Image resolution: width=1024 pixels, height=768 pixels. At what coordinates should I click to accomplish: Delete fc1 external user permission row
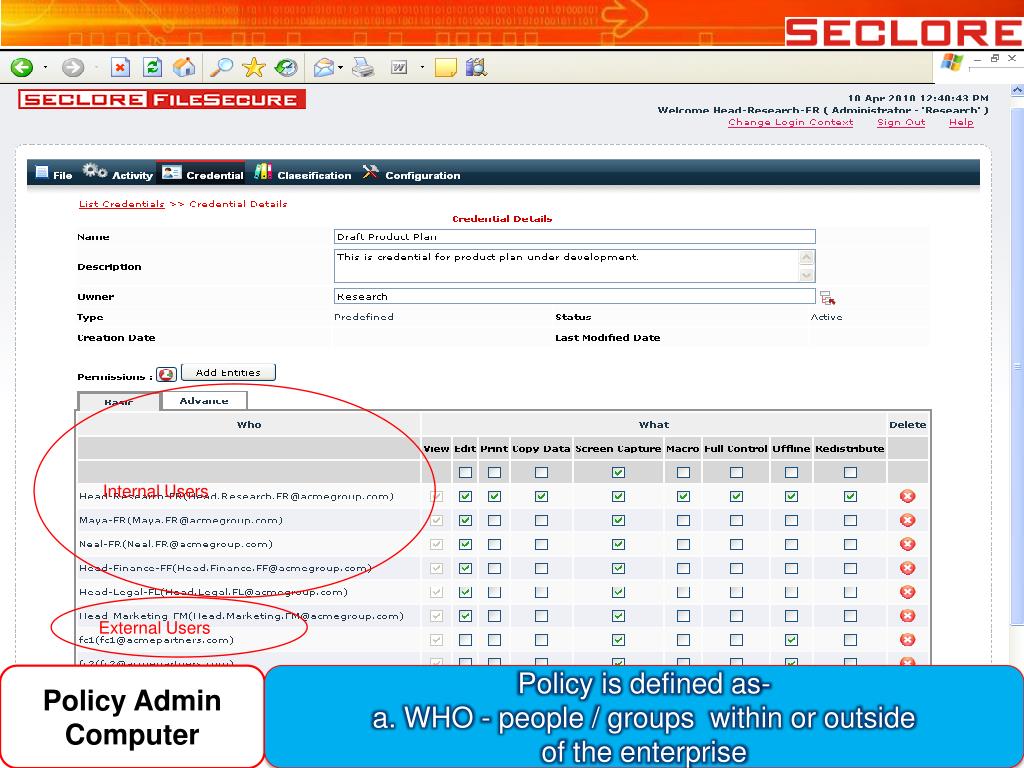[907, 640]
